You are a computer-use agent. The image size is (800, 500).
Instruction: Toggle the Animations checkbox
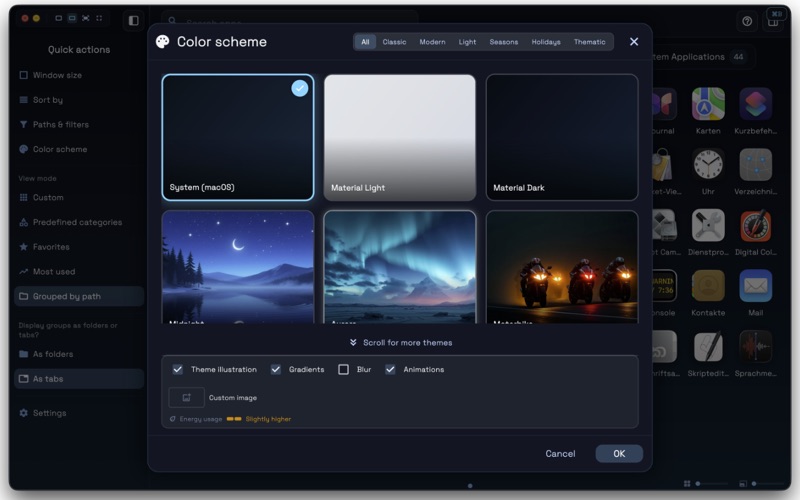point(390,369)
